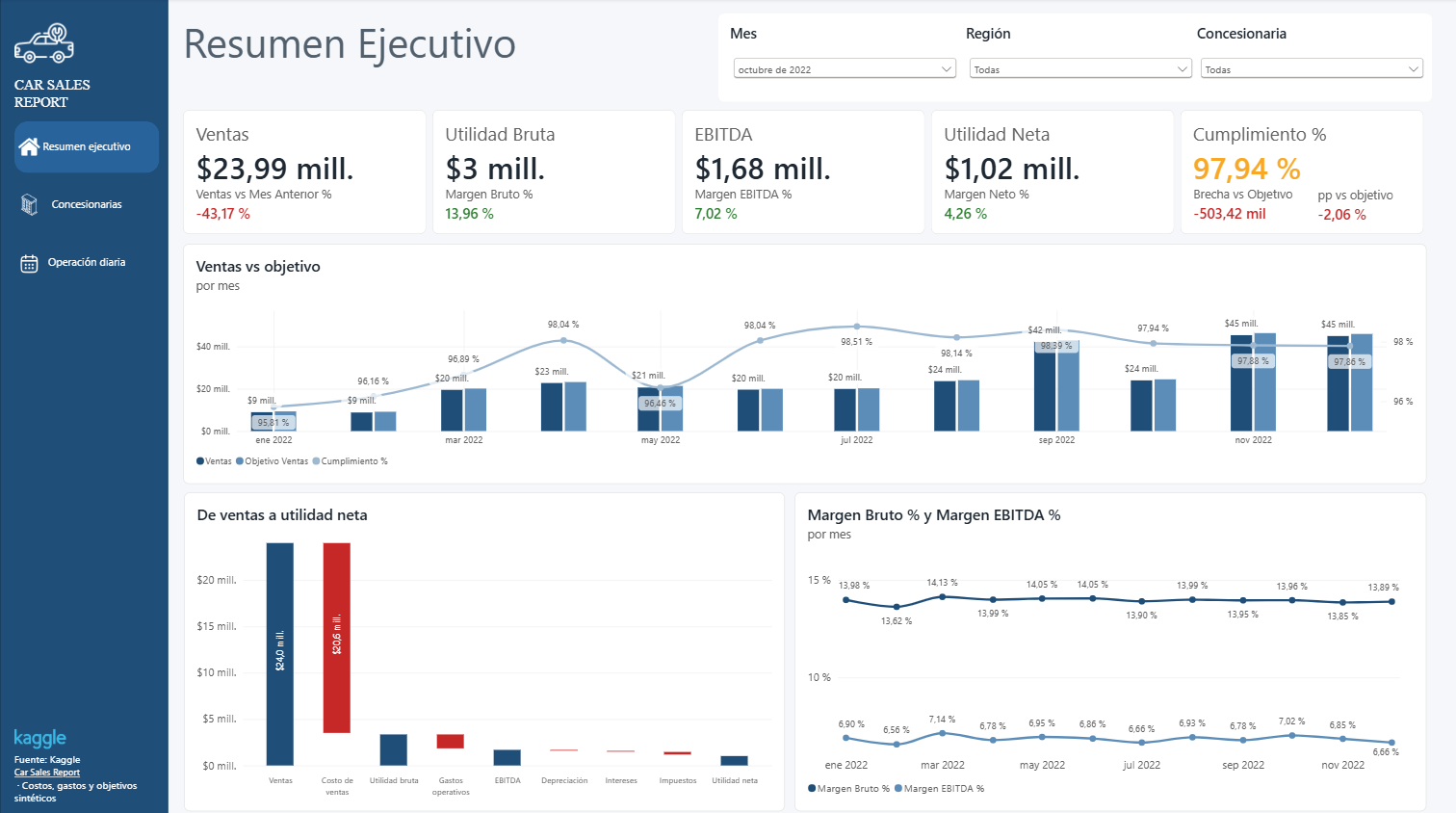Click the Margen Bruto 13,96 % value

pyautogui.click(x=470, y=214)
